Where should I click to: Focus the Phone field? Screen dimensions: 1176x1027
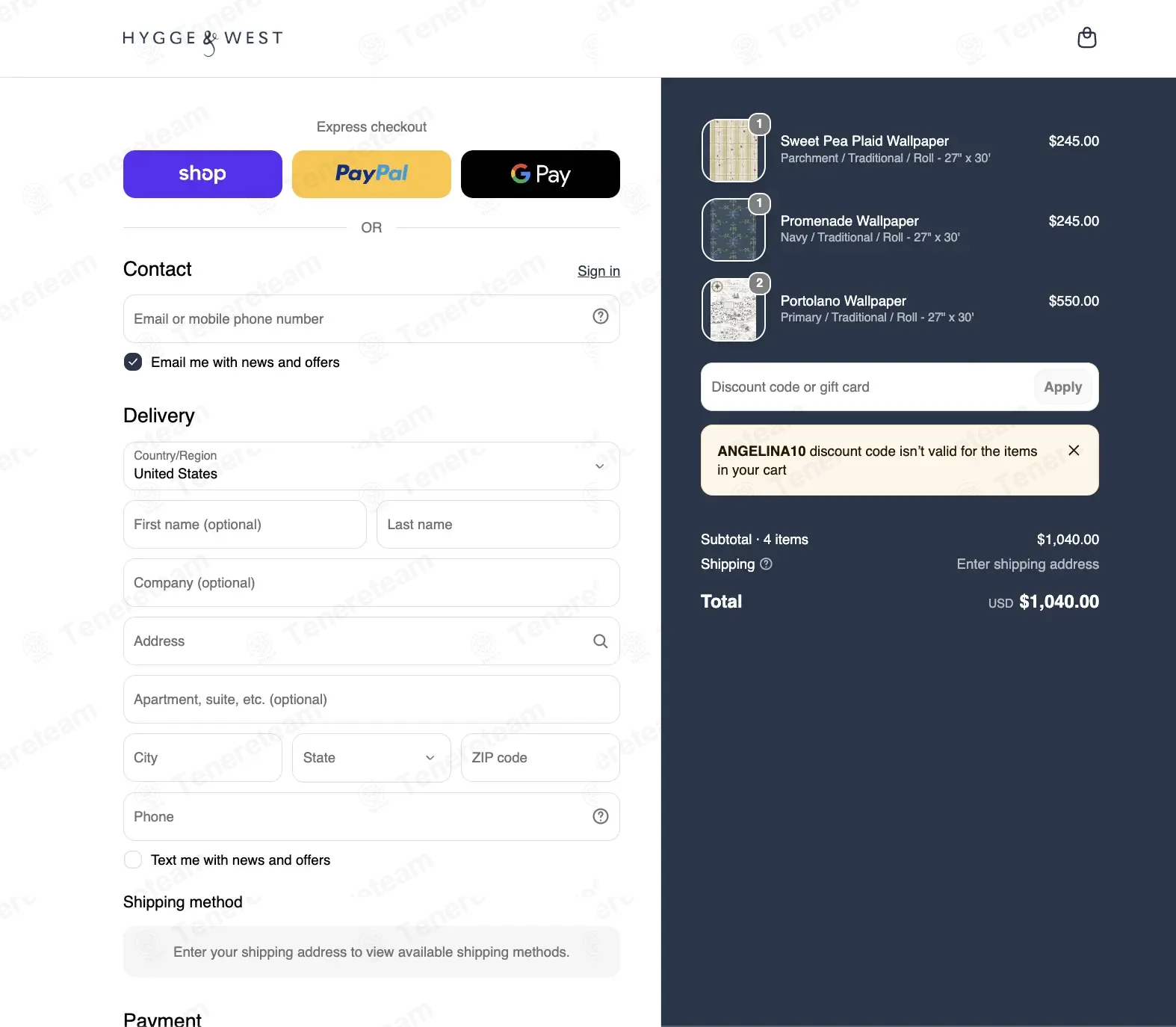[x=371, y=816]
